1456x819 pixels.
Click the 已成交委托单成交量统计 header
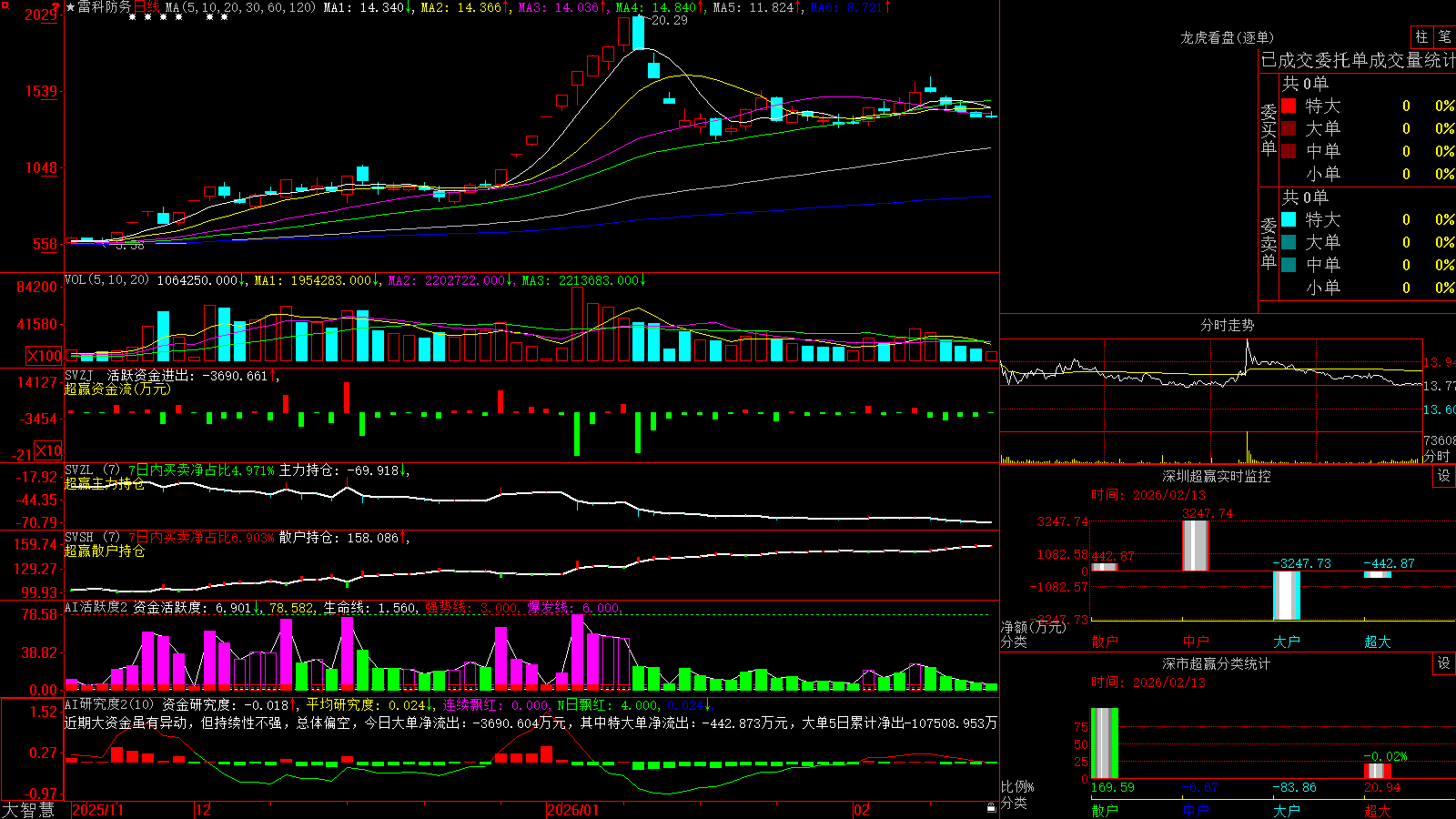(1358, 60)
